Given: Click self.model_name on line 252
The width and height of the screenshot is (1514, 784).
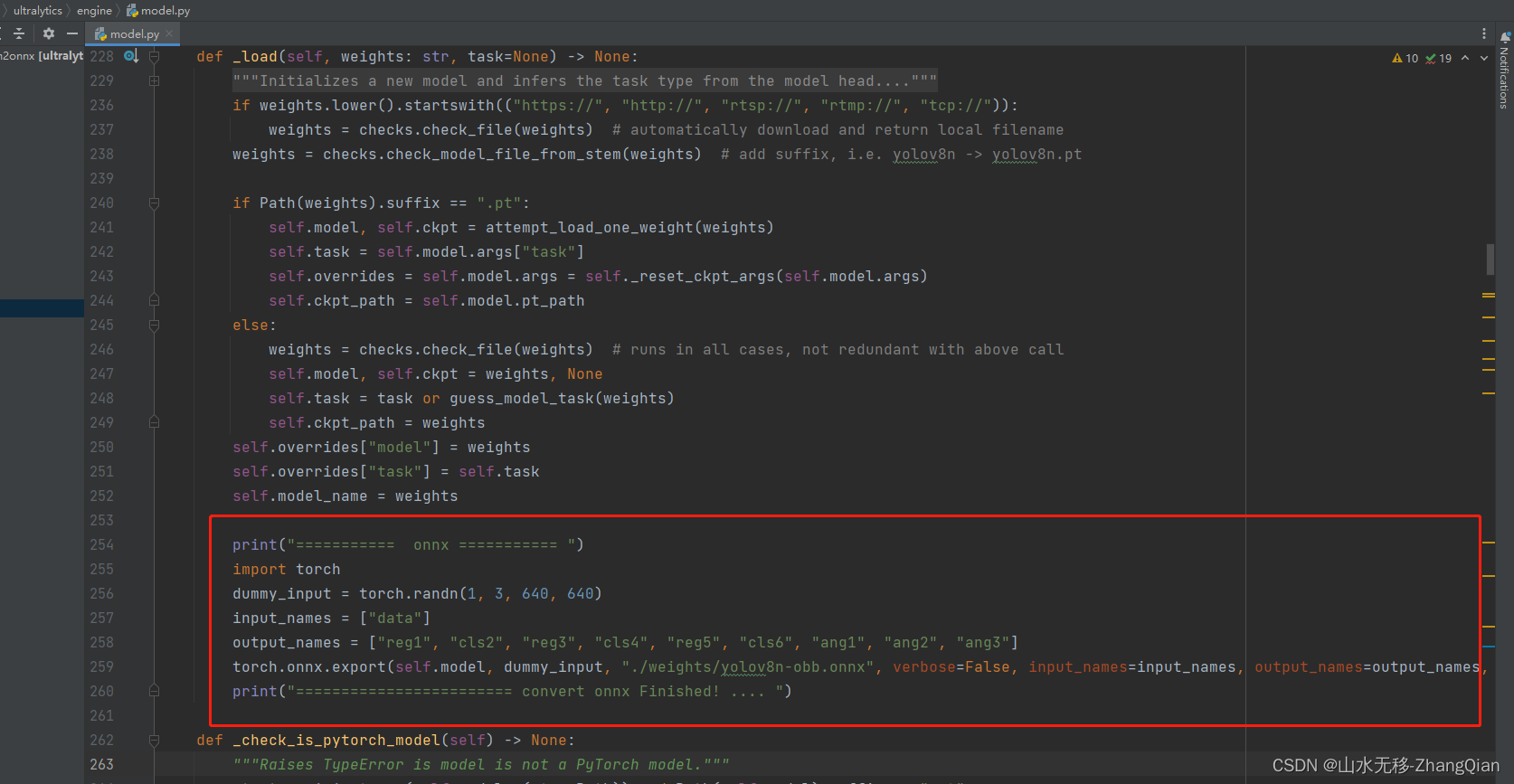Looking at the screenshot, I should (300, 496).
